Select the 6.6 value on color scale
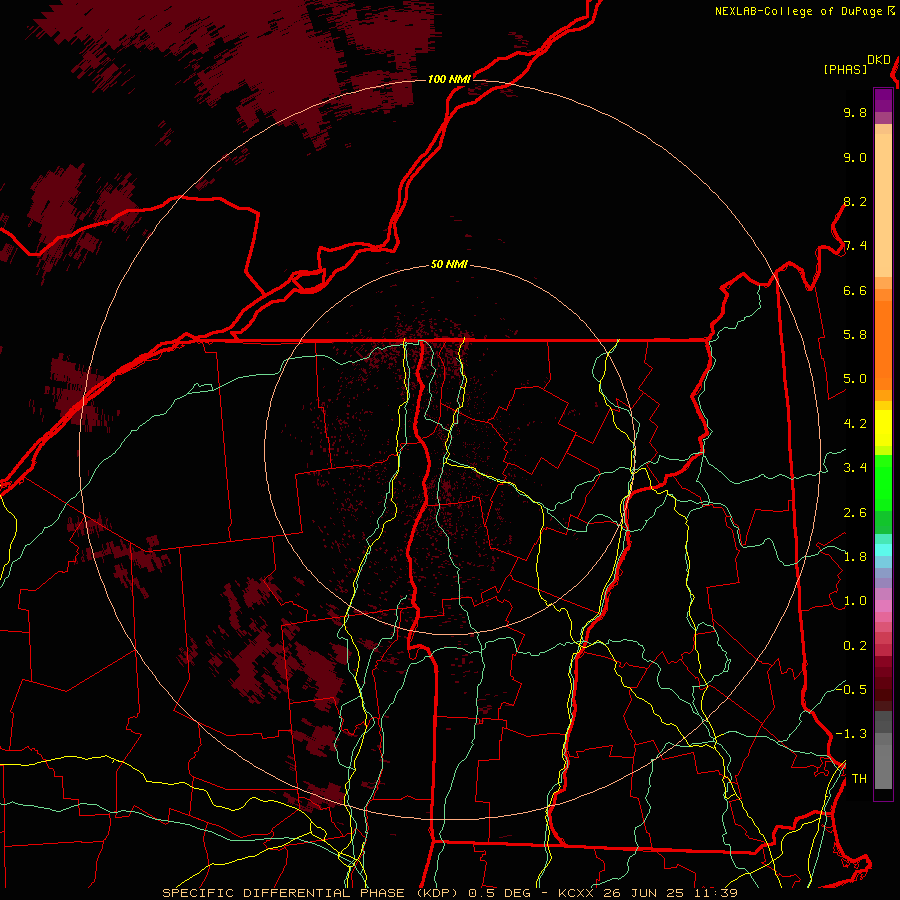Image resolution: width=900 pixels, height=900 pixels. [855, 290]
